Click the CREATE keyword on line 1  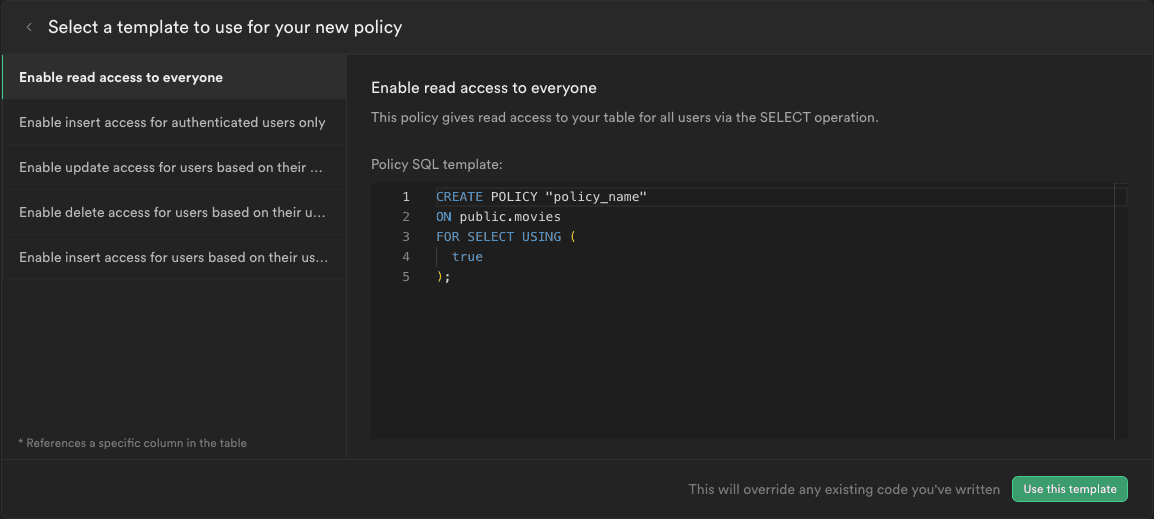[x=459, y=197]
